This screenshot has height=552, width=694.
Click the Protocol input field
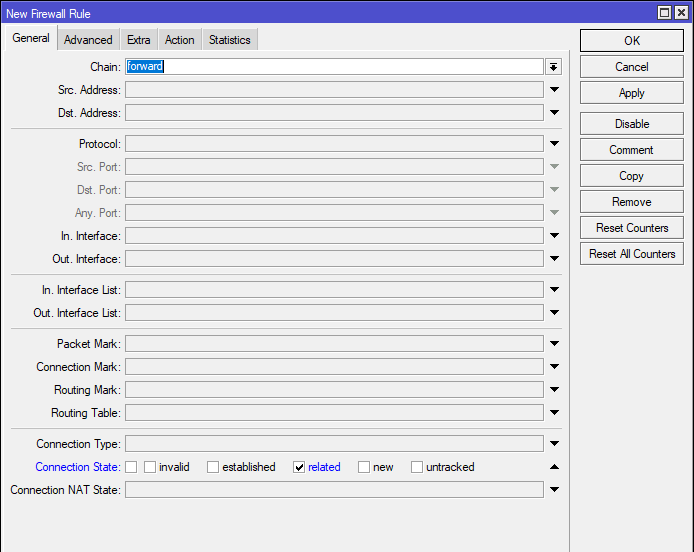coord(334,143)
